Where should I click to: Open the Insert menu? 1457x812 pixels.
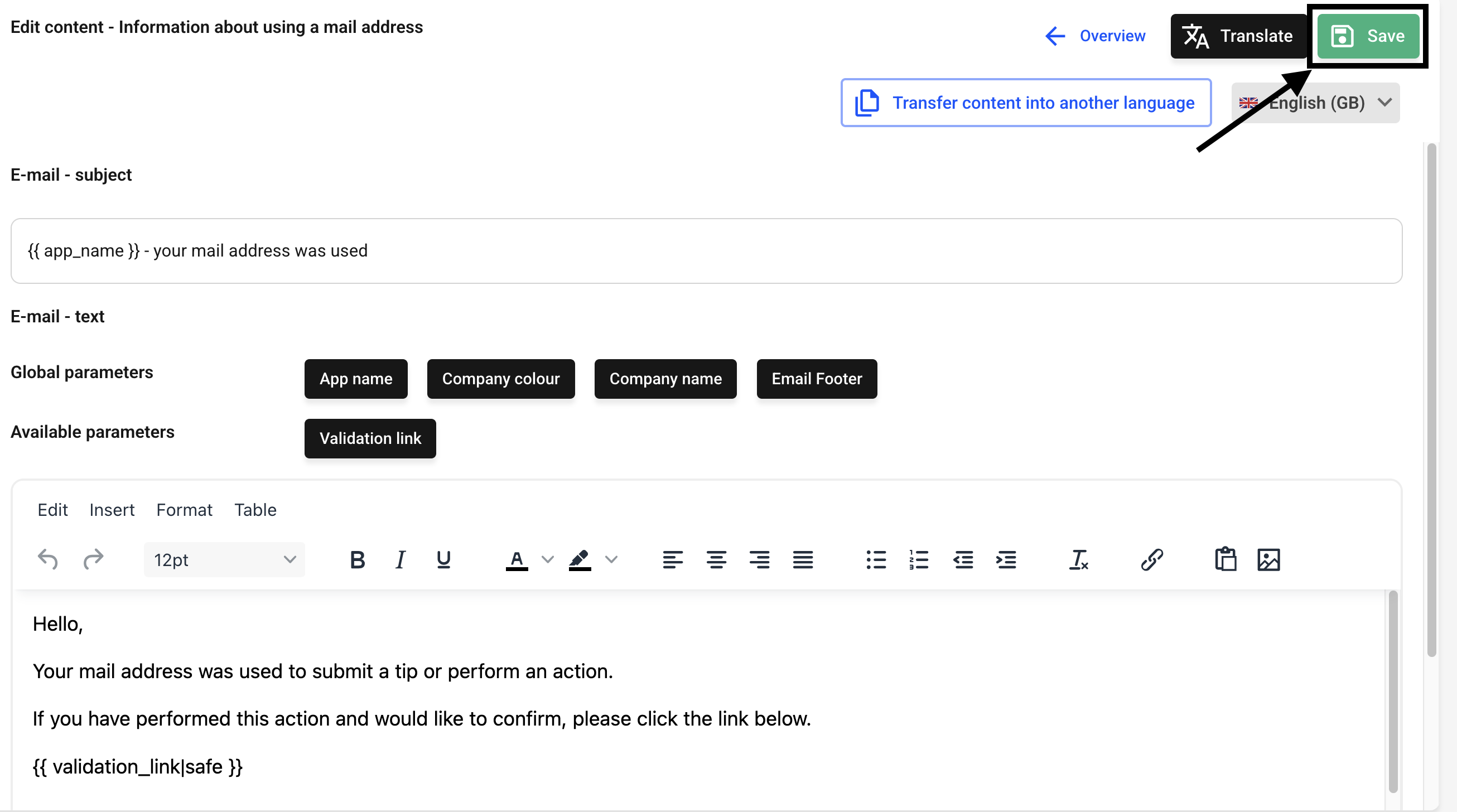[112, 510]
